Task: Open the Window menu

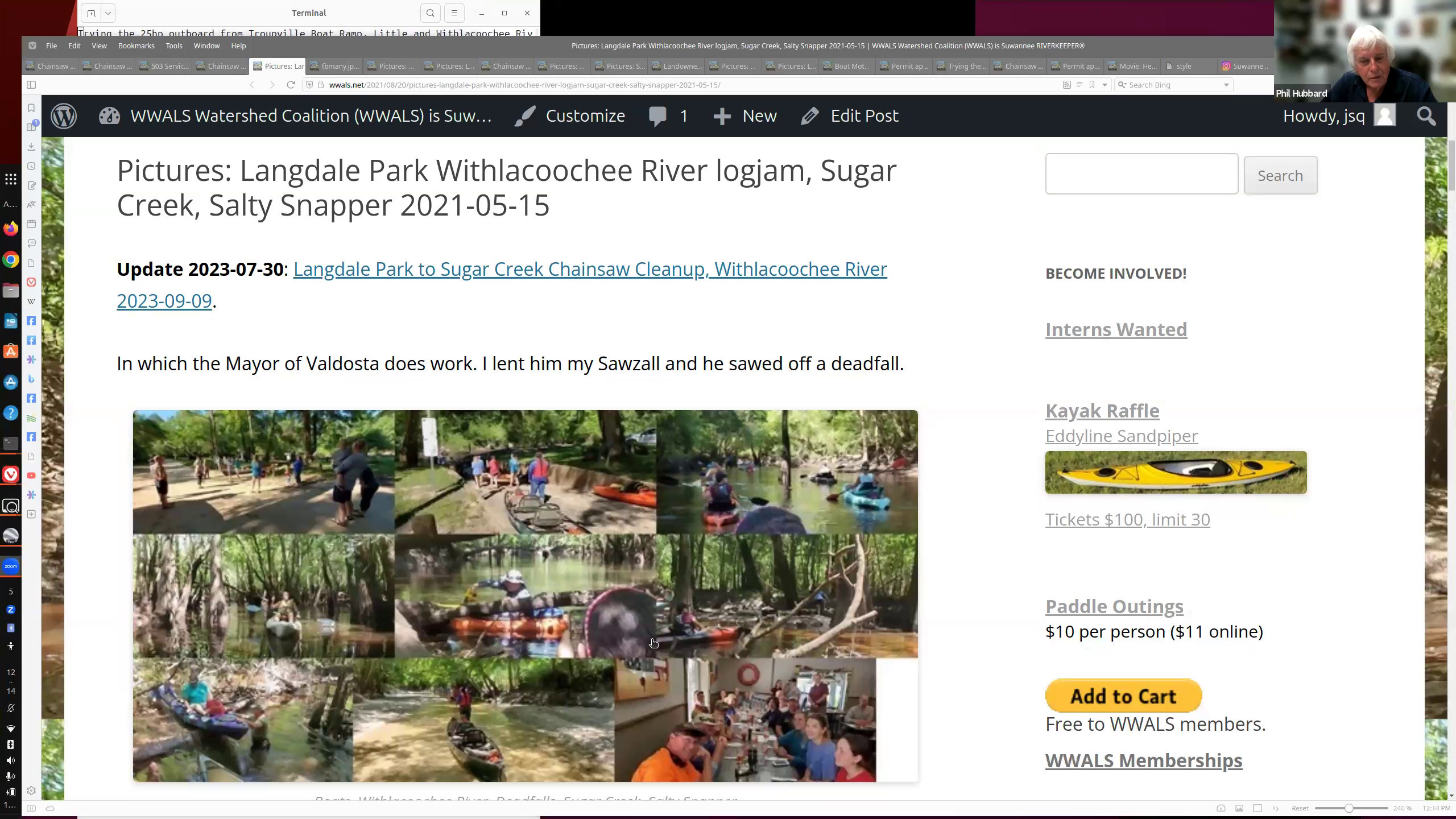Action: [206, 45]
